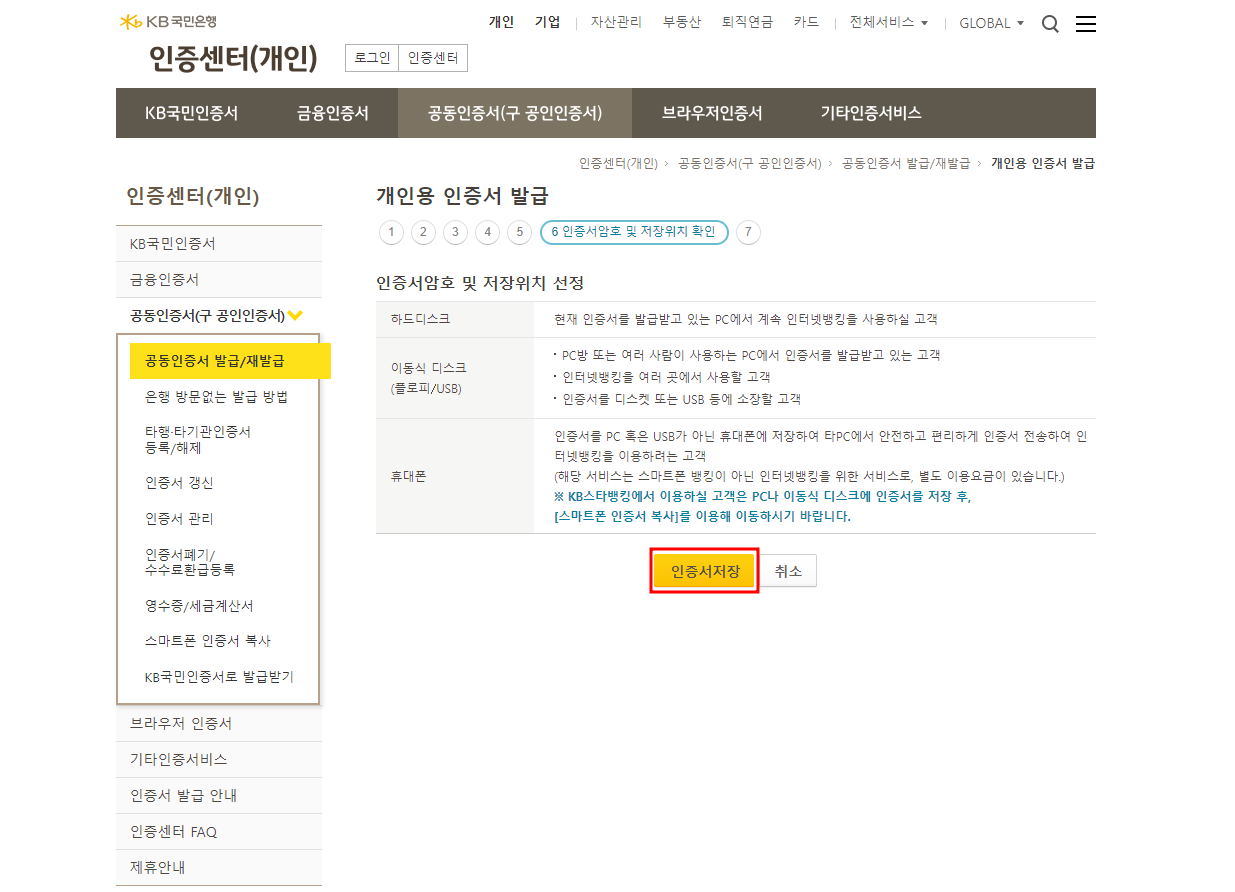Go to step 5 circle
The width and height of the screenshot is (1235, 892).
pos(519,233)
